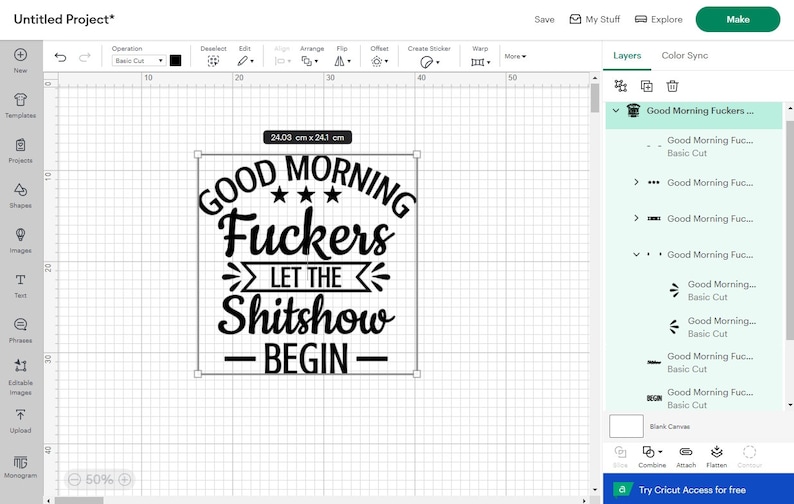Switch to the Color Sync tab
794x504 pixels.
(685, 56)
